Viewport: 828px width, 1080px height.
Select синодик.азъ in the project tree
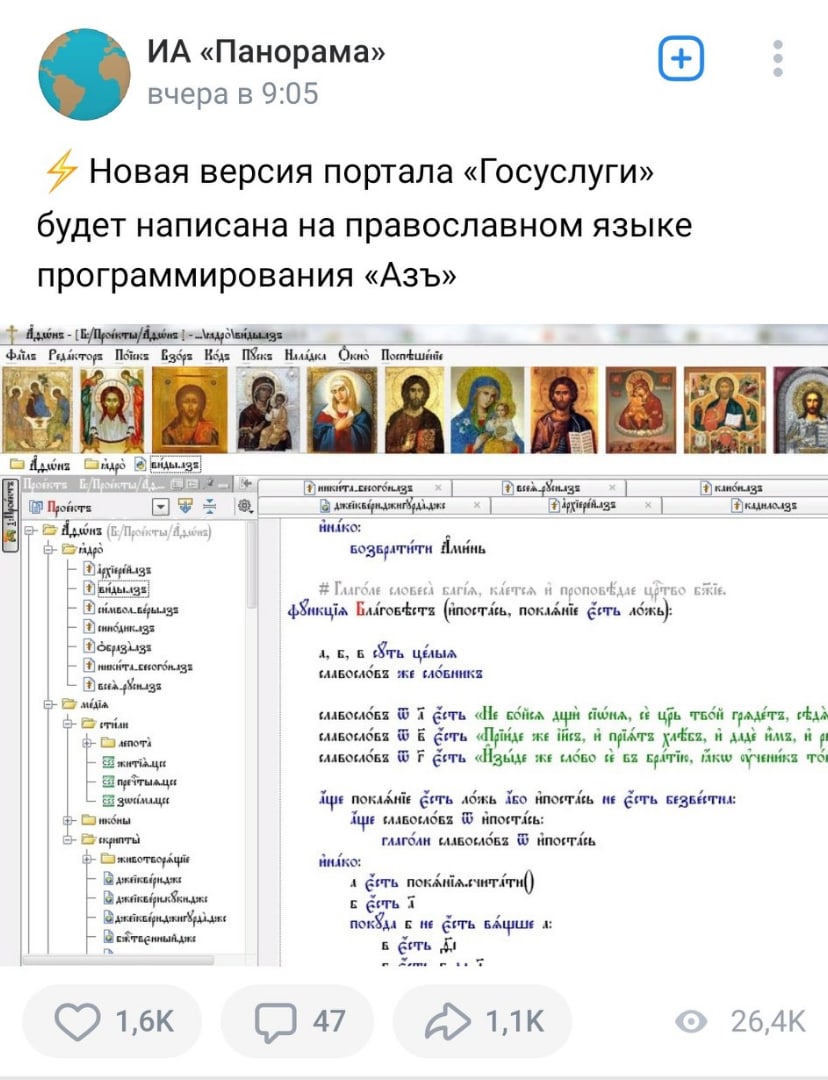118,627
